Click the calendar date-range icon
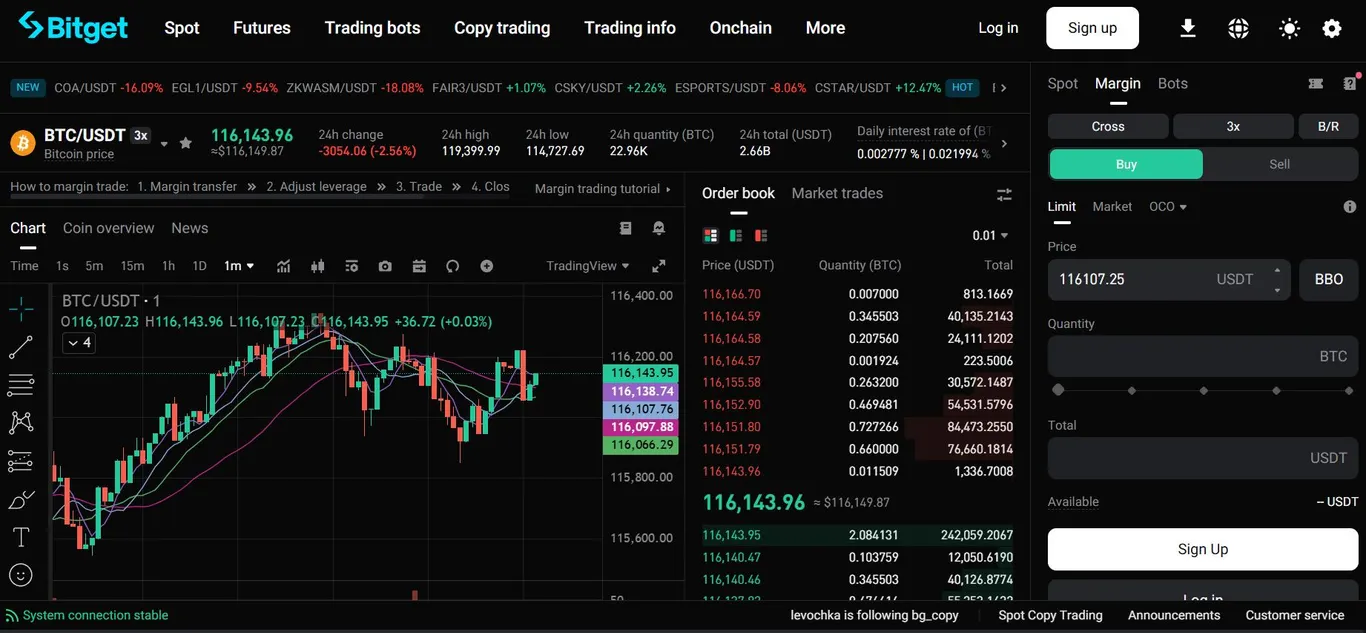1366x633 pixels. click(x=419, y=266)
